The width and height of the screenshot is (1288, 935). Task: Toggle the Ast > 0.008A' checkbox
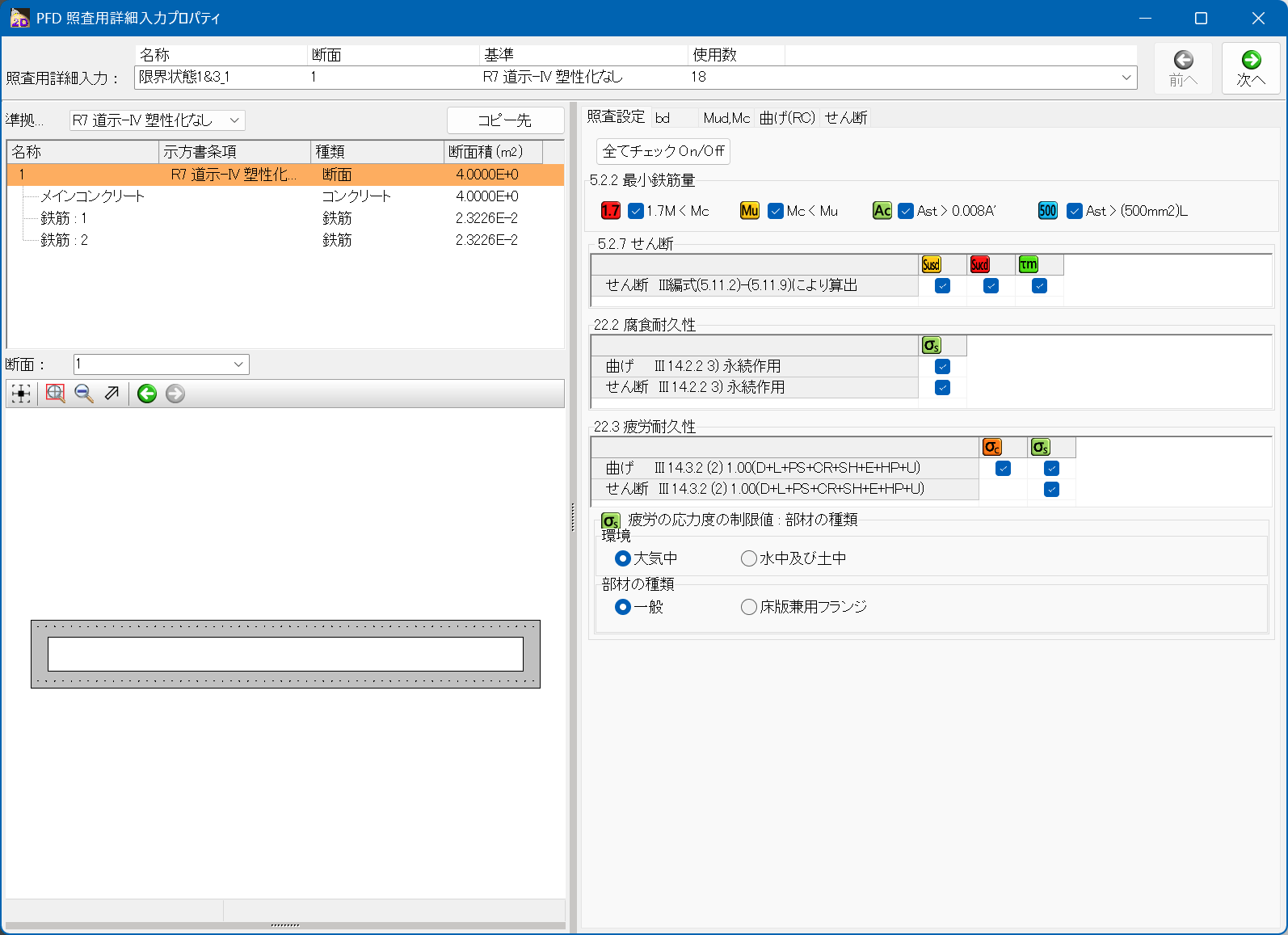click(906, 211)
